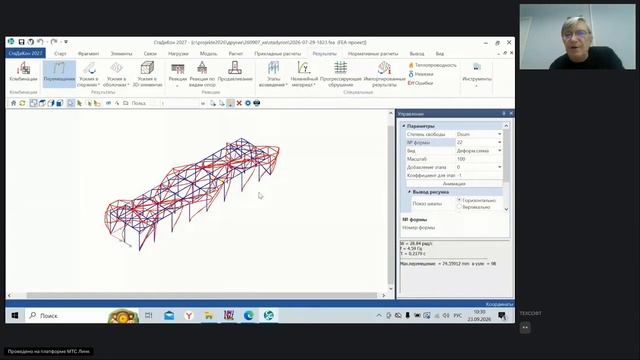Open the Windows Start menu
The image size is (640, 360).
click(x=15, y=316)
